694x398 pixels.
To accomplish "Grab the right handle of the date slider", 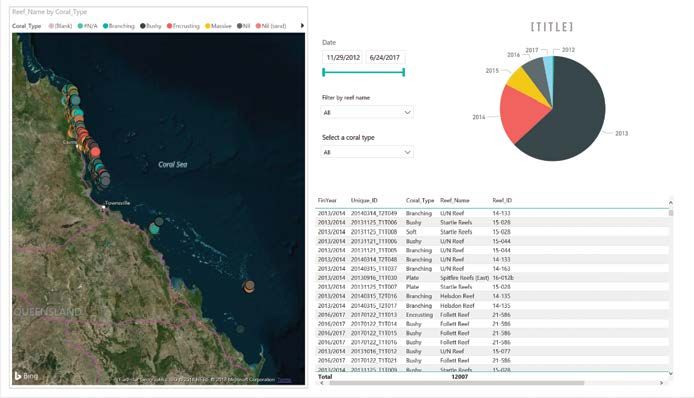I will click(404, 72).
